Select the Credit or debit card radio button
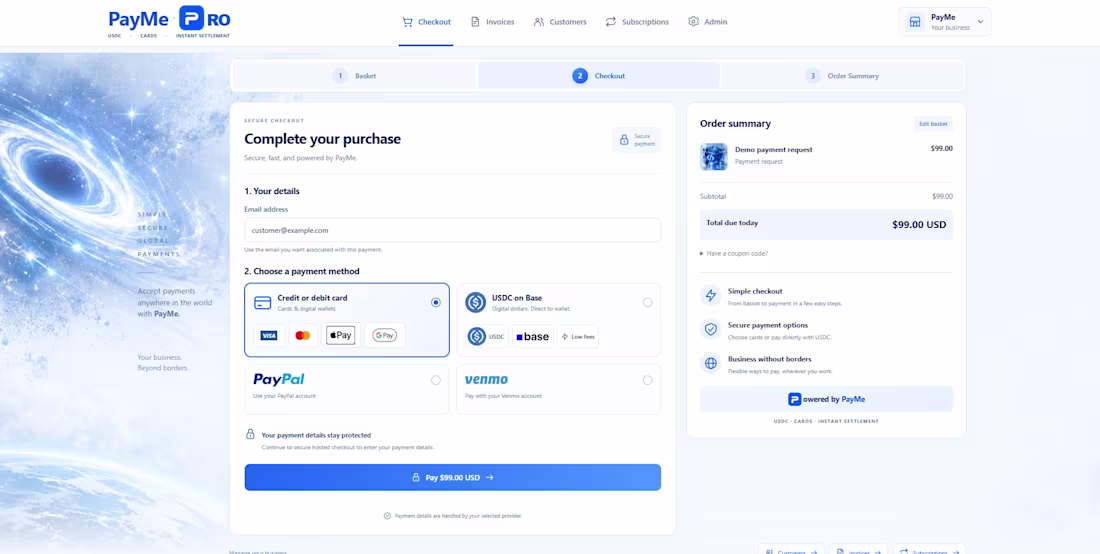 pyautogui.click(x=436, y=302)
